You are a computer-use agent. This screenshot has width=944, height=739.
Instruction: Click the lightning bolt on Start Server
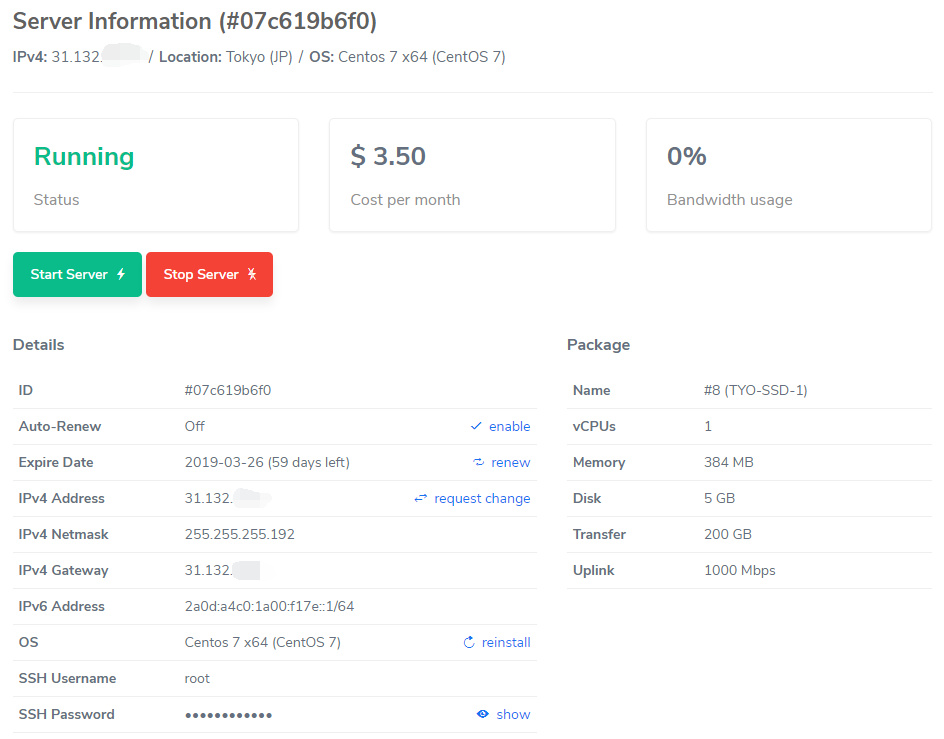(121, 275)
